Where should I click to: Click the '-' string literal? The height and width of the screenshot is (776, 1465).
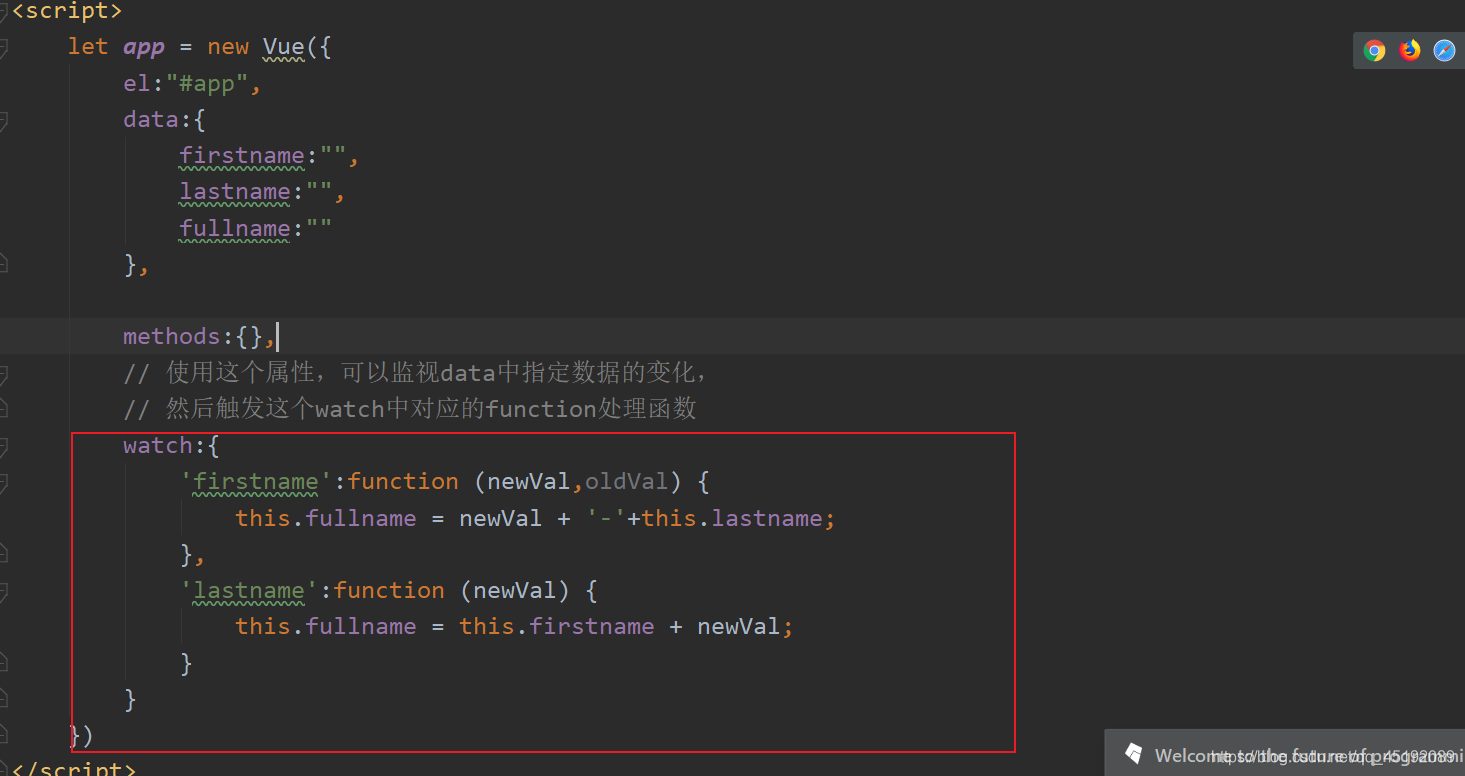(x=606, y=518)
